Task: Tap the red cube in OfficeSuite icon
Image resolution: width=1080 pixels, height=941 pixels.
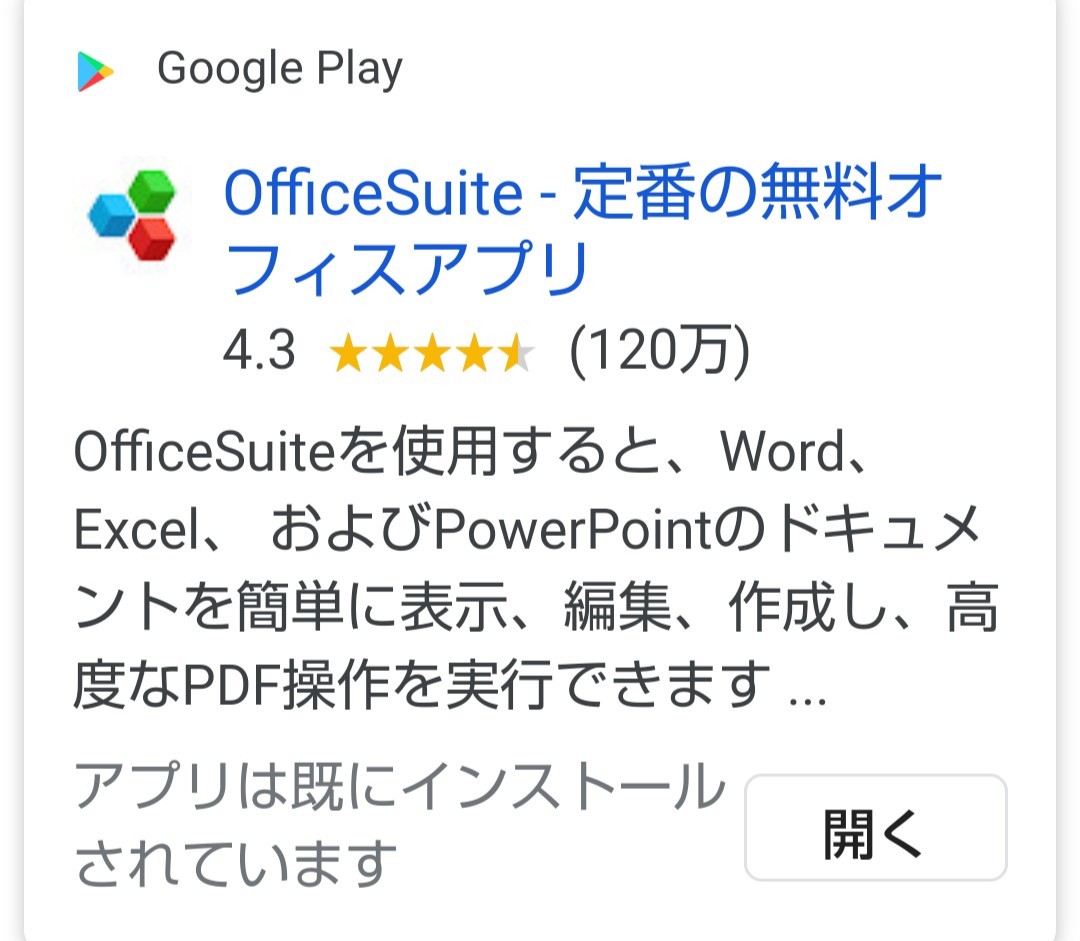Action: tap(151, 240)
